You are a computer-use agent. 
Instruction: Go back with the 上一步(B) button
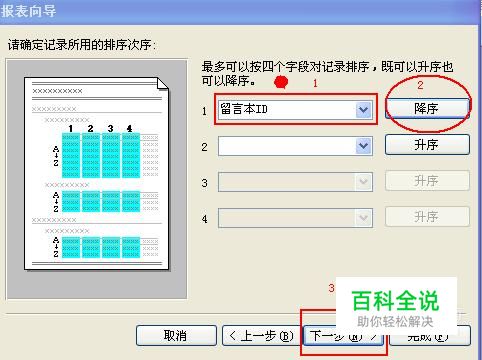tap(262, 335)
